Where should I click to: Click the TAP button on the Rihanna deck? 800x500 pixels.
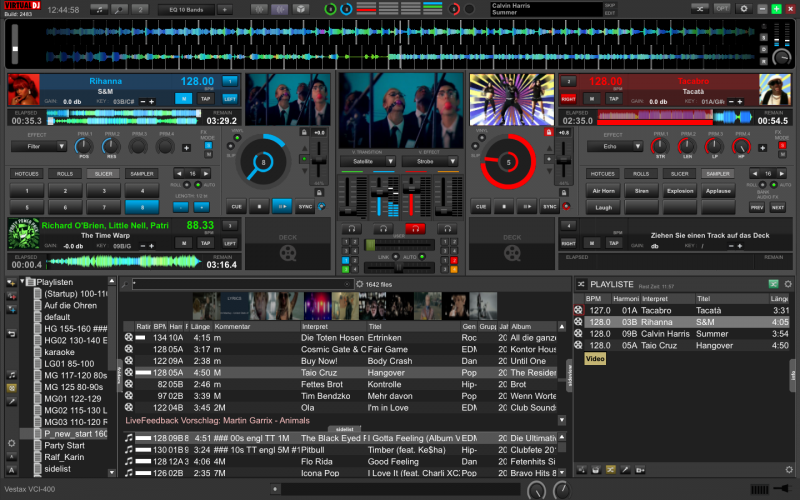tap(206, 98)
